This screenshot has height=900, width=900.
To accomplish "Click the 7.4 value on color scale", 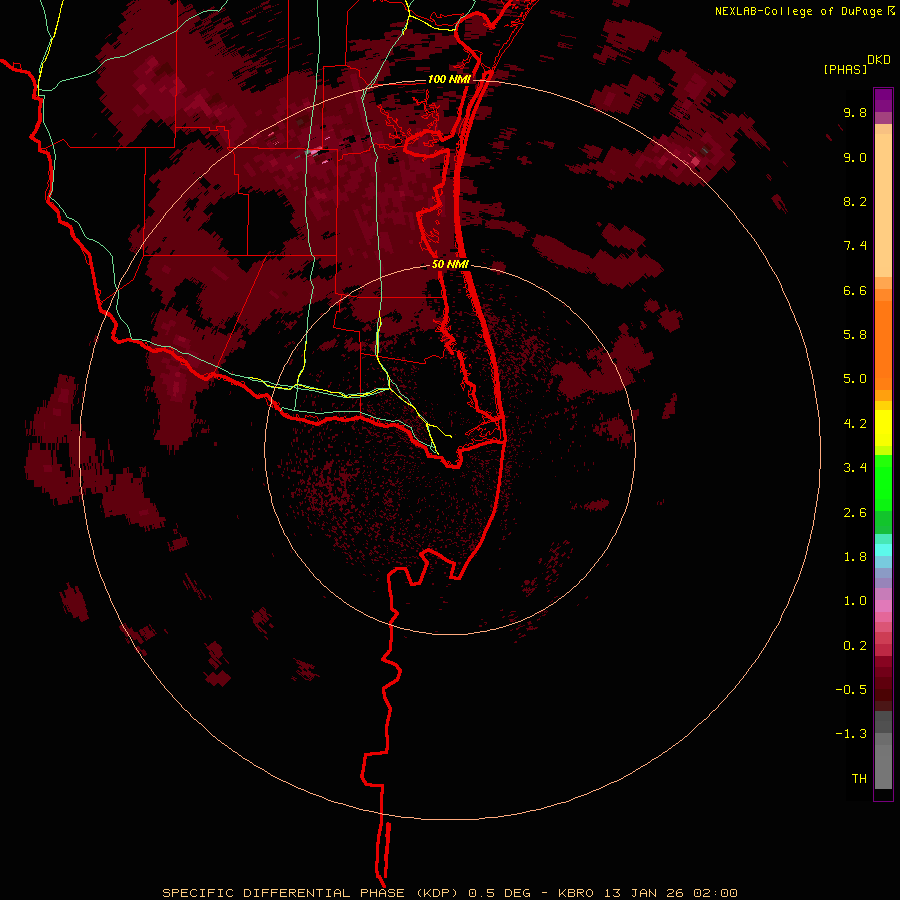I will pos(855,246).
